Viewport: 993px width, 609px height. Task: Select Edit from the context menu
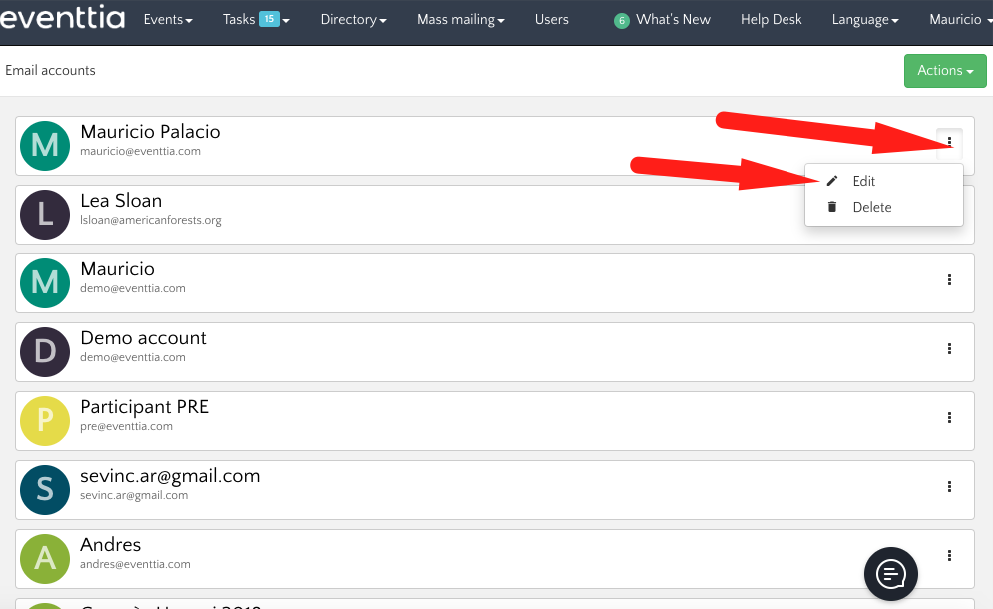(863, 181)
